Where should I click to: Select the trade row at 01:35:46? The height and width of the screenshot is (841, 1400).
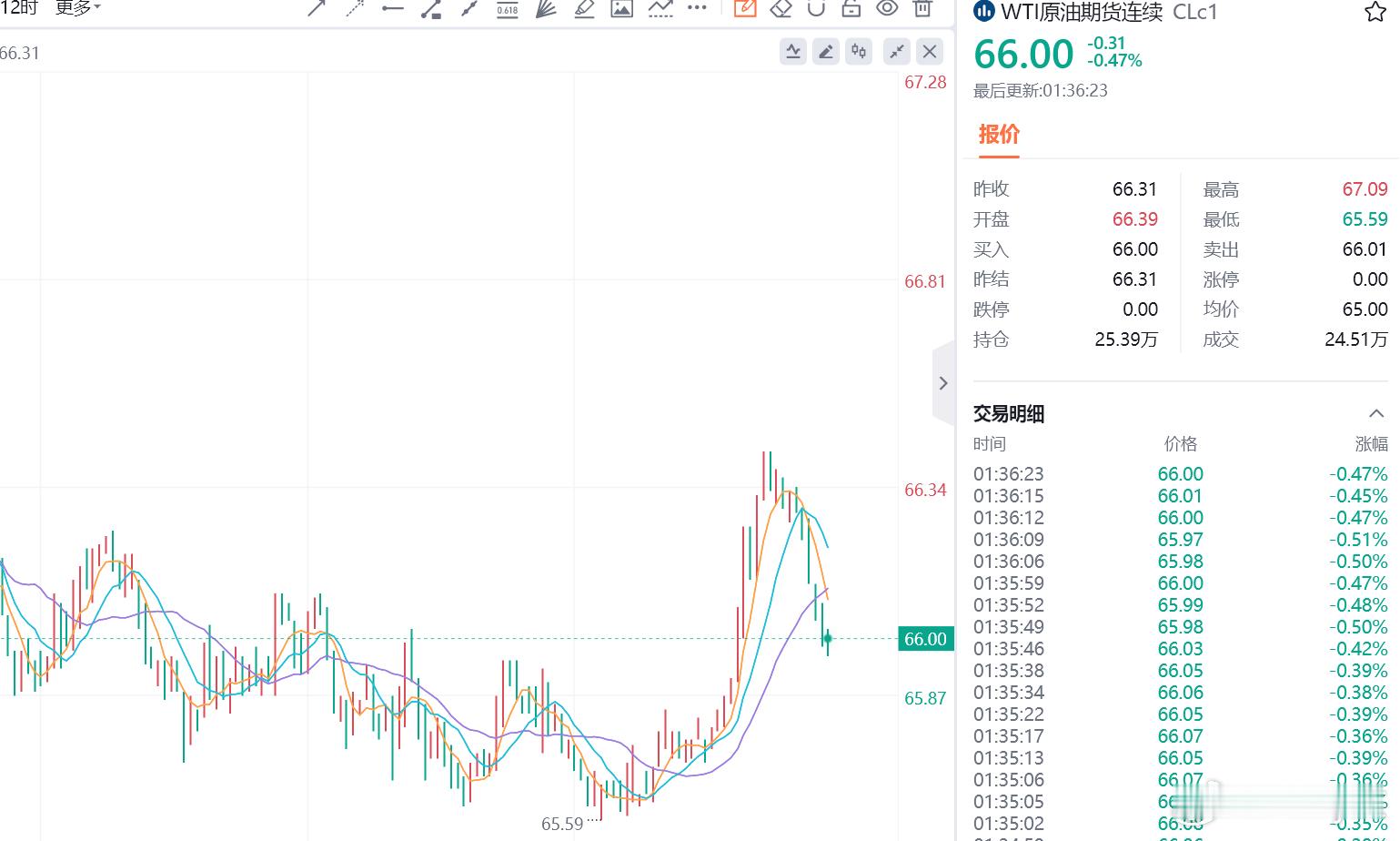pos(1181,649)
